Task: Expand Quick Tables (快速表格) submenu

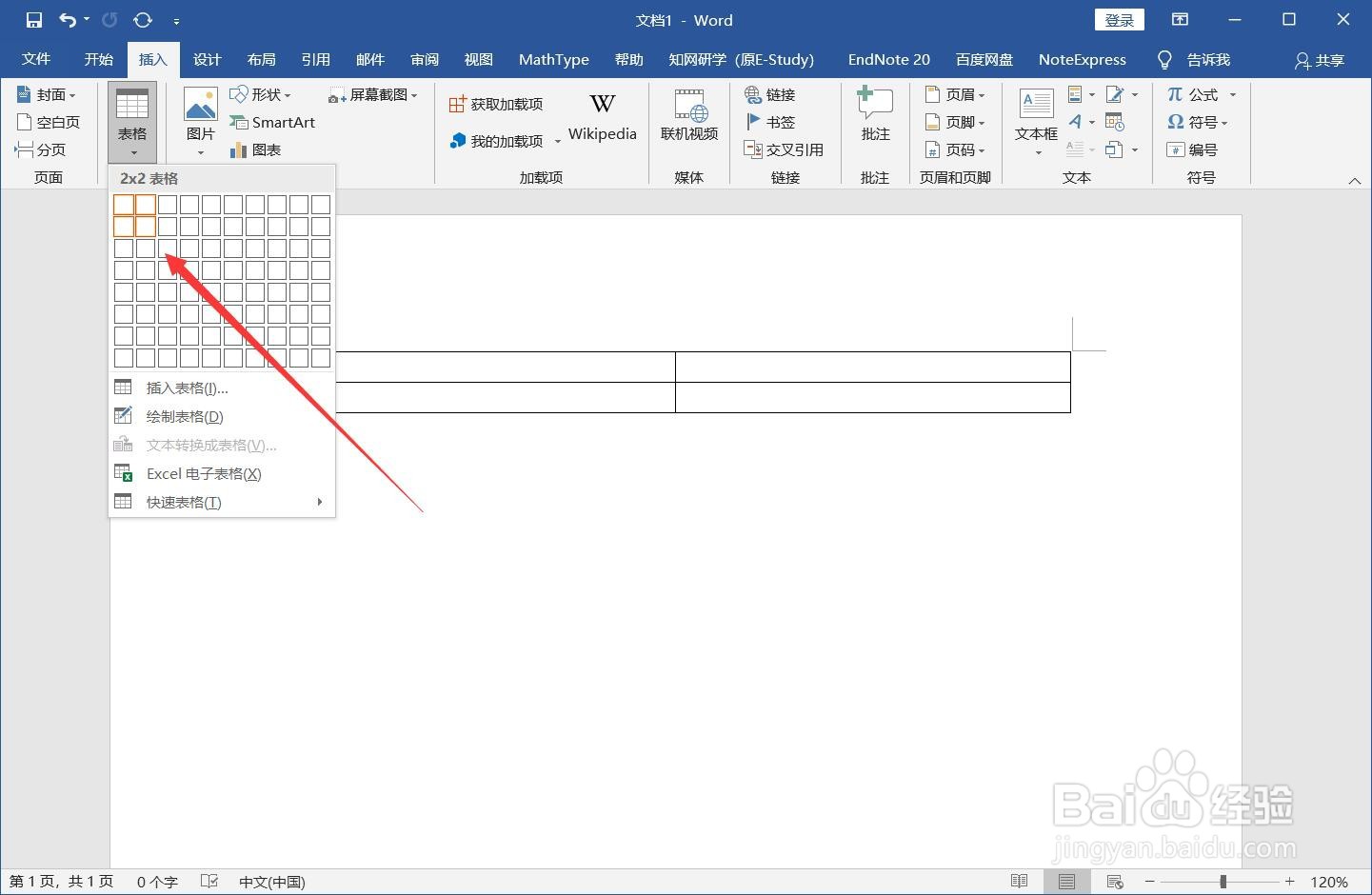Action: [x=222, y=502]
